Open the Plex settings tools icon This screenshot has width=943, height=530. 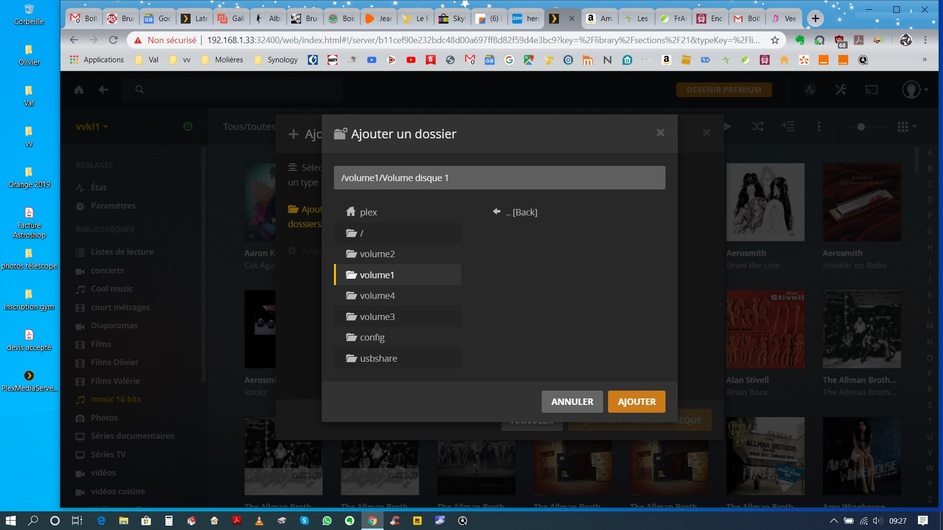coord(841,90)
